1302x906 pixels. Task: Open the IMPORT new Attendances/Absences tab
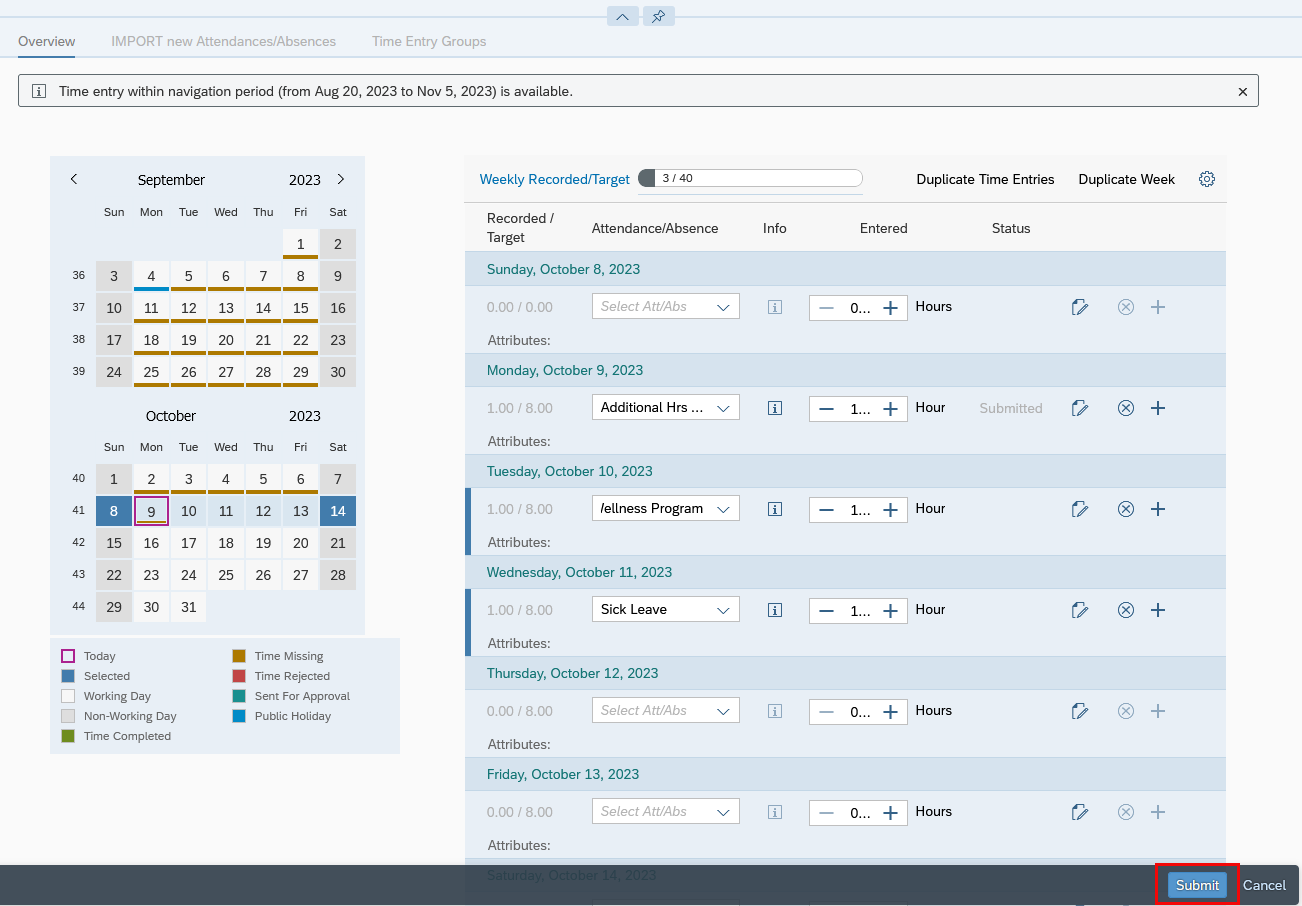point(223,41)
